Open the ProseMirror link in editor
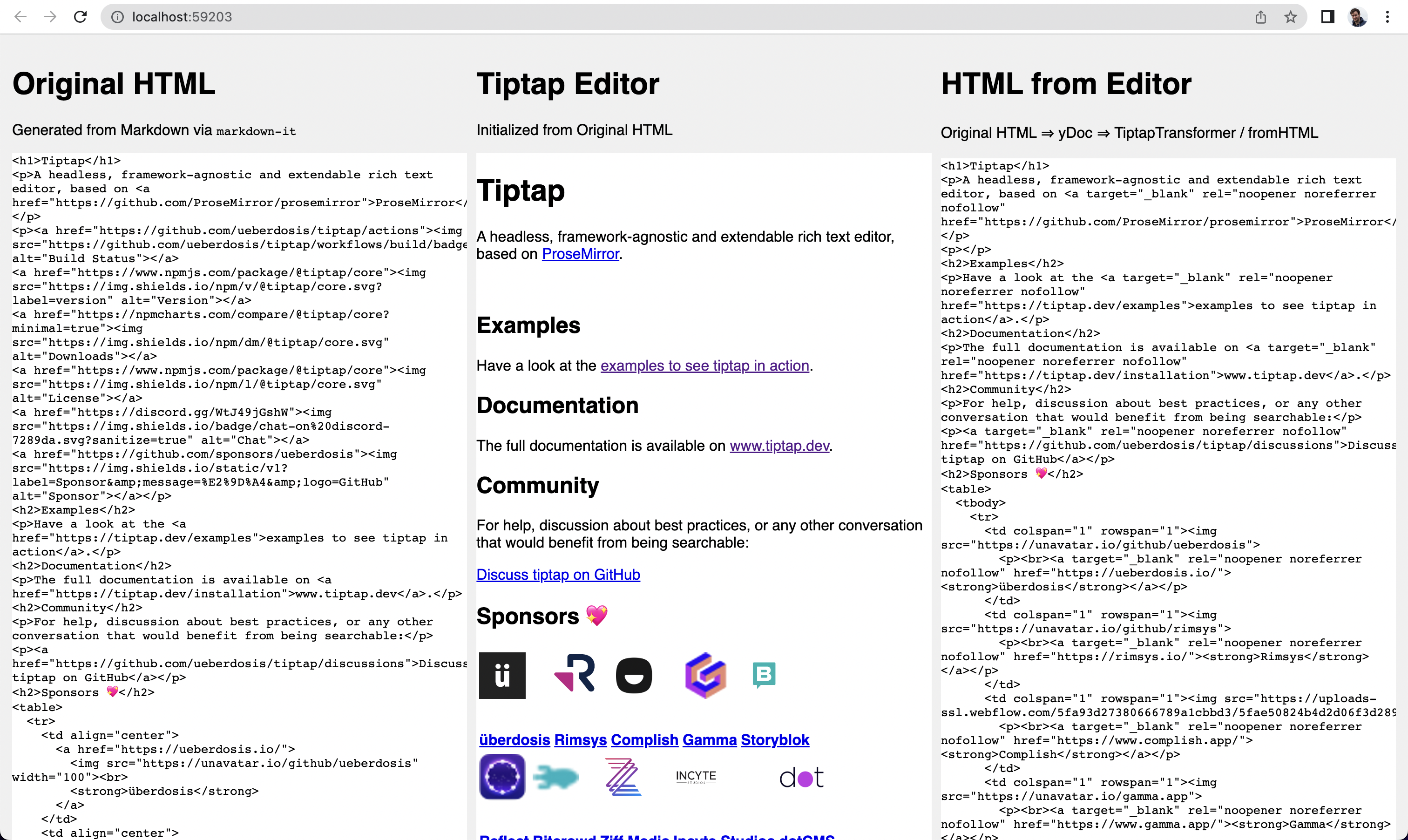The height and width of the screenshot is (840, 1408). pyautogui.click(x=580, y=254)
